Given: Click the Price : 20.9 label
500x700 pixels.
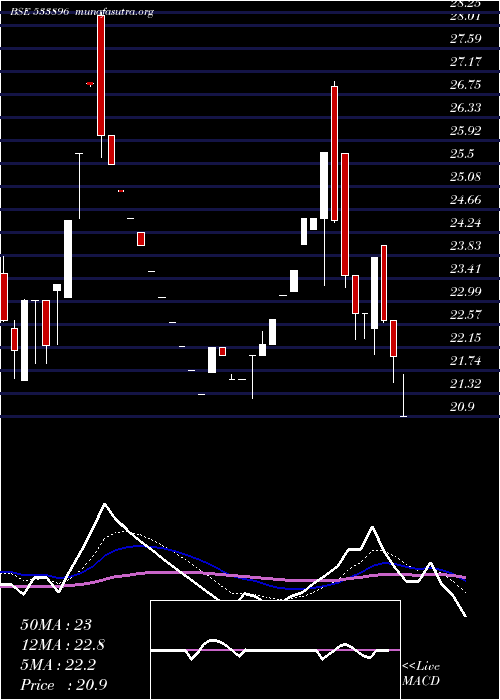Looking at the screenshot, I should coord(63,685).
